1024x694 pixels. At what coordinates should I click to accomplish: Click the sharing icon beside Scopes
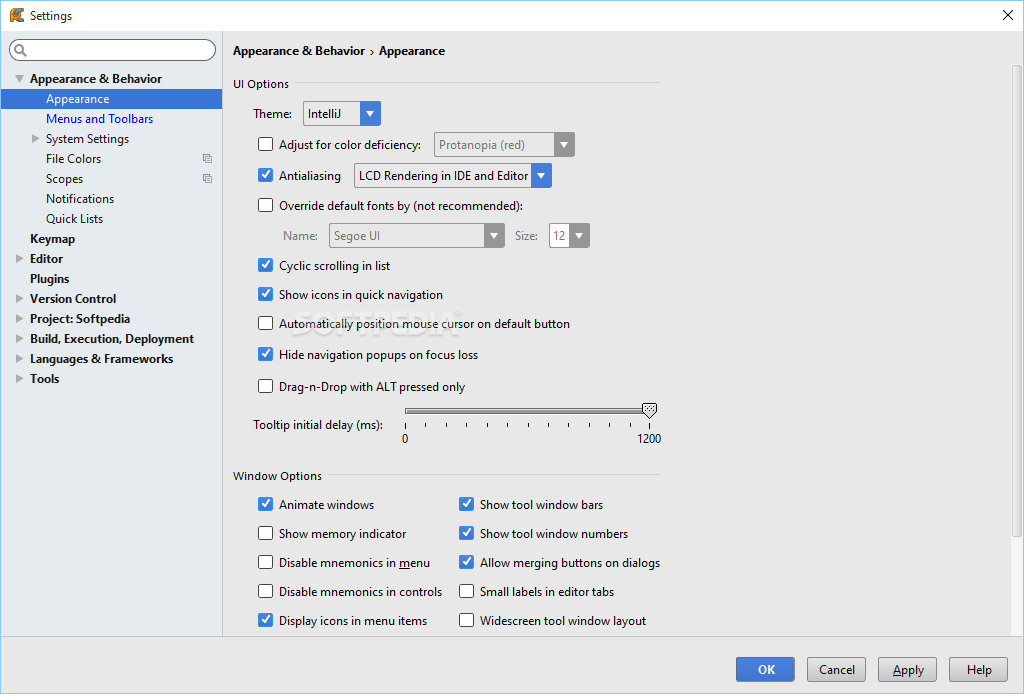coord(207,178)
